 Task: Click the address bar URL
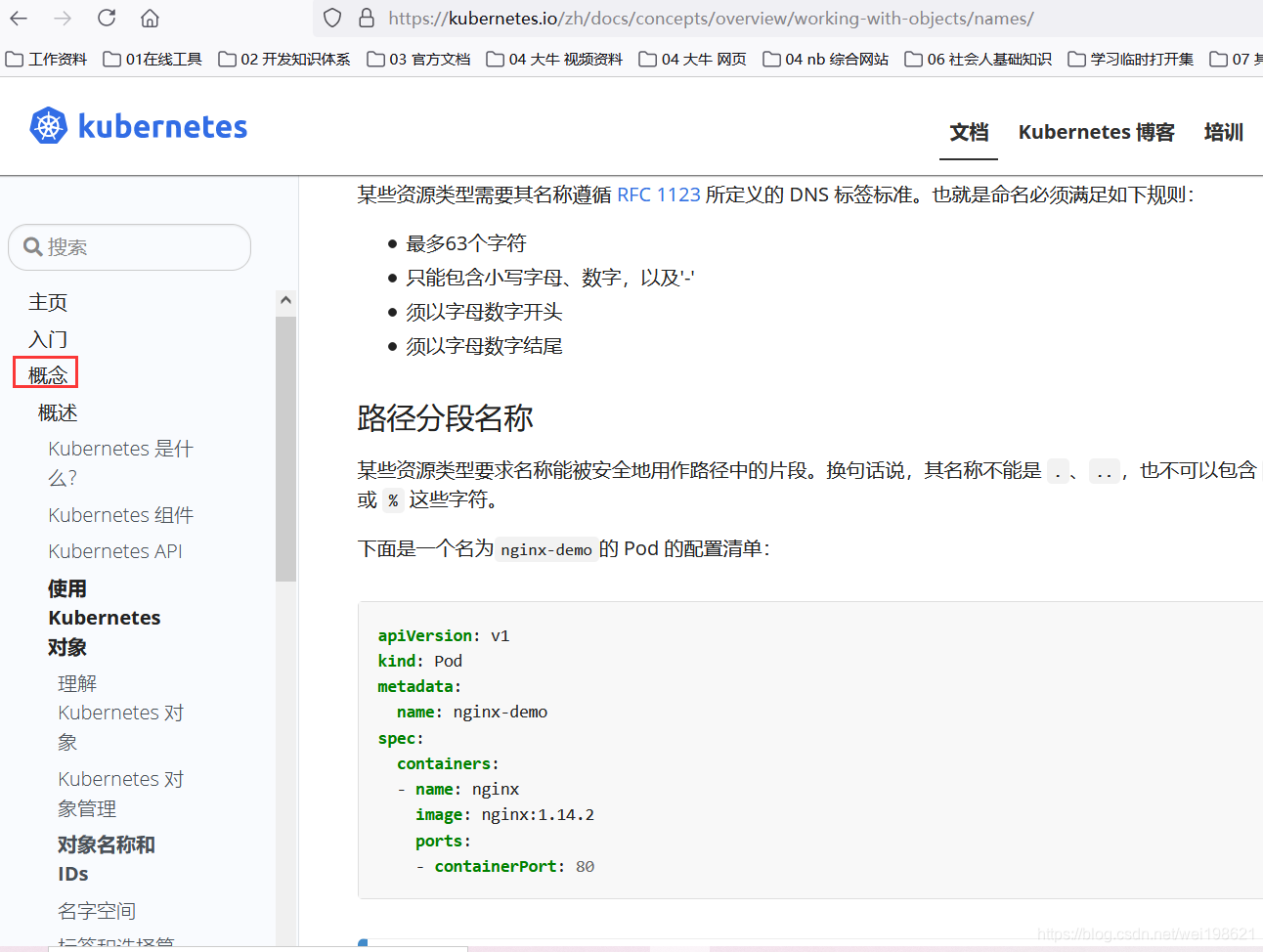coord(711,18)
